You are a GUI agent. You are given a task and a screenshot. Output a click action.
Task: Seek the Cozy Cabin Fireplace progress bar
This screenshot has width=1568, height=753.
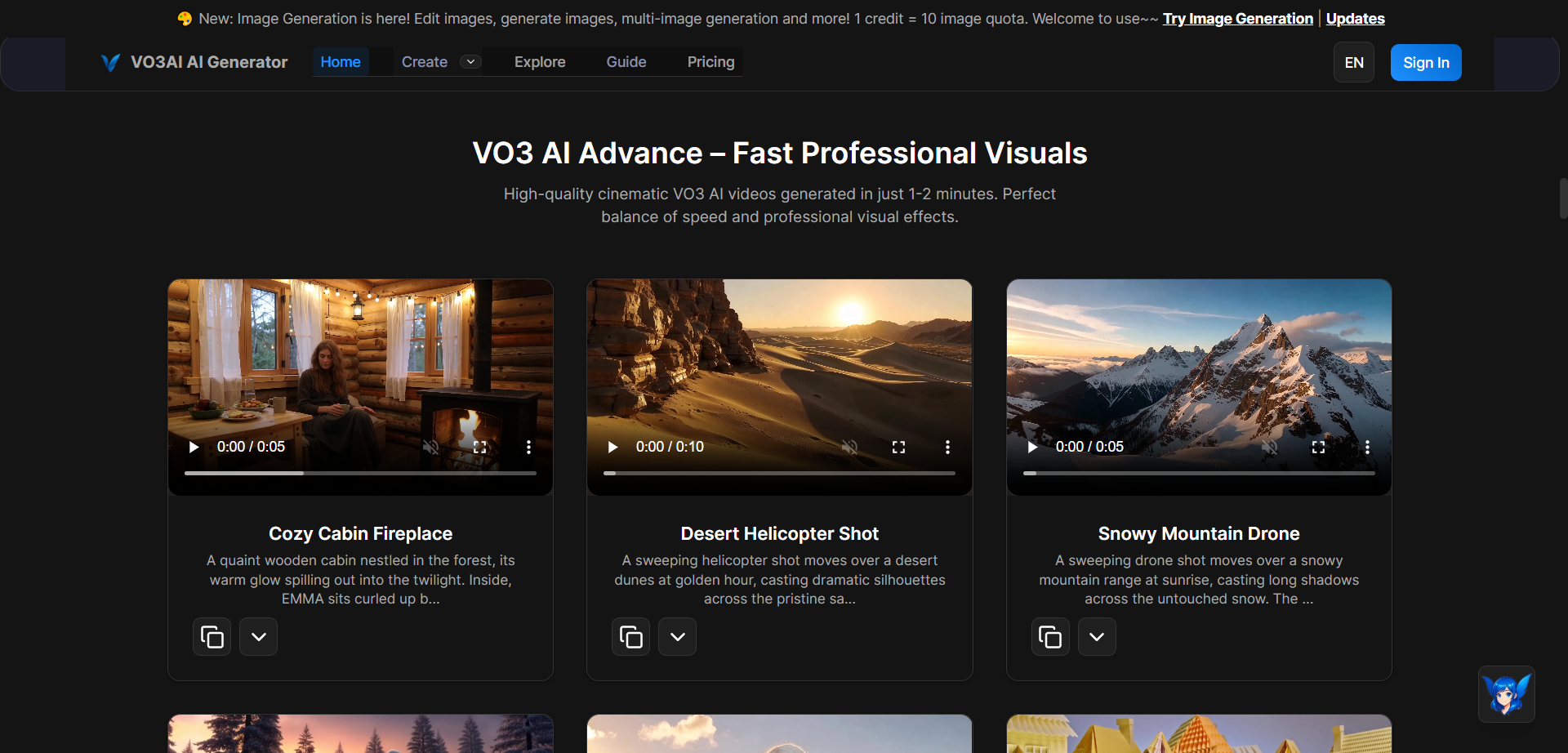tap(360, 473)
